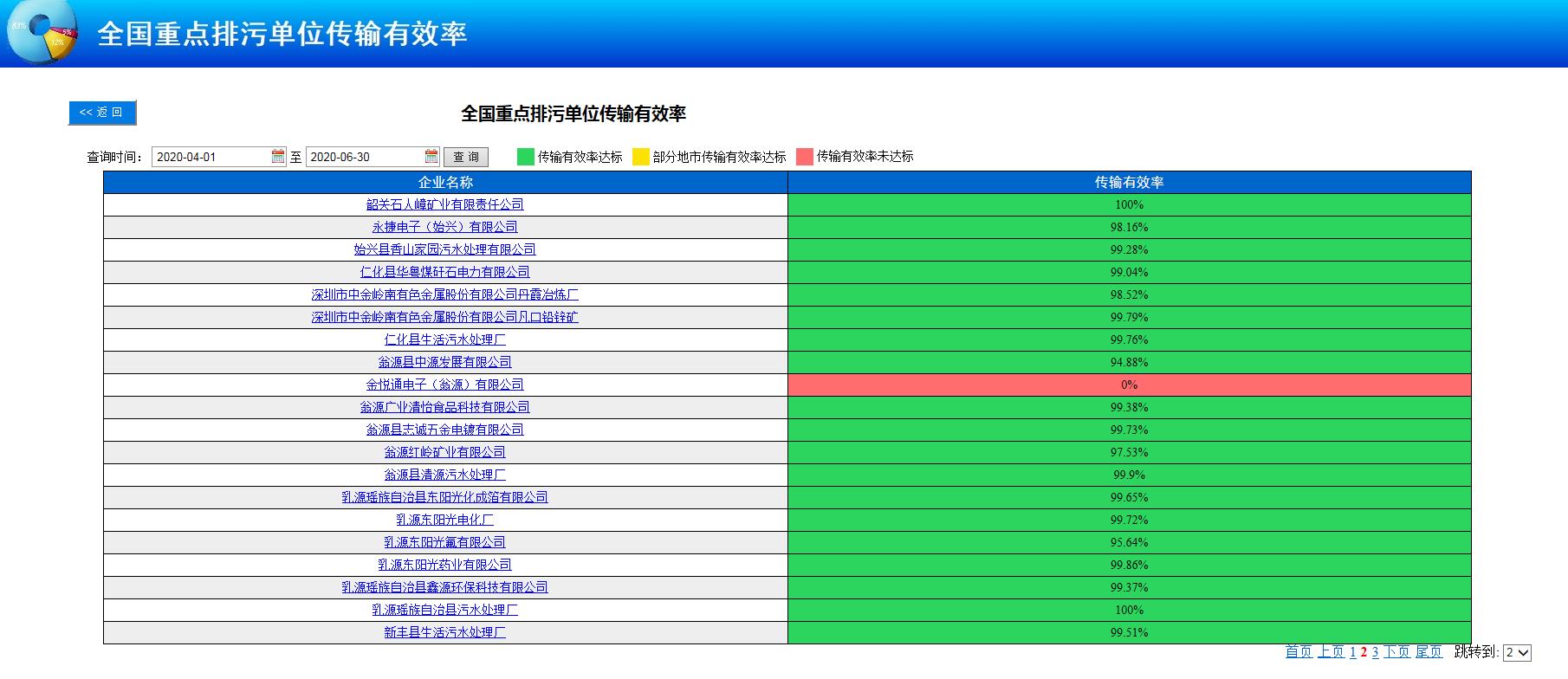This screenshot has width=1568, height=679.
Task: Open 仁化县生活污水处理厂 link
Action: click(x=445, y=339)
